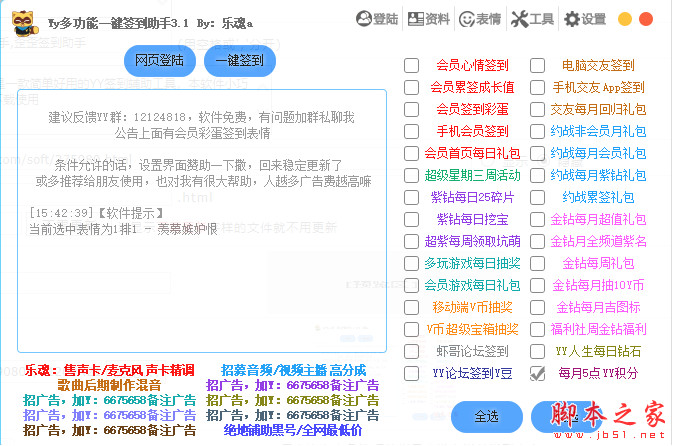Click the raccoon app logo icon
Viewport: 677px width, 446px height.
25,23
